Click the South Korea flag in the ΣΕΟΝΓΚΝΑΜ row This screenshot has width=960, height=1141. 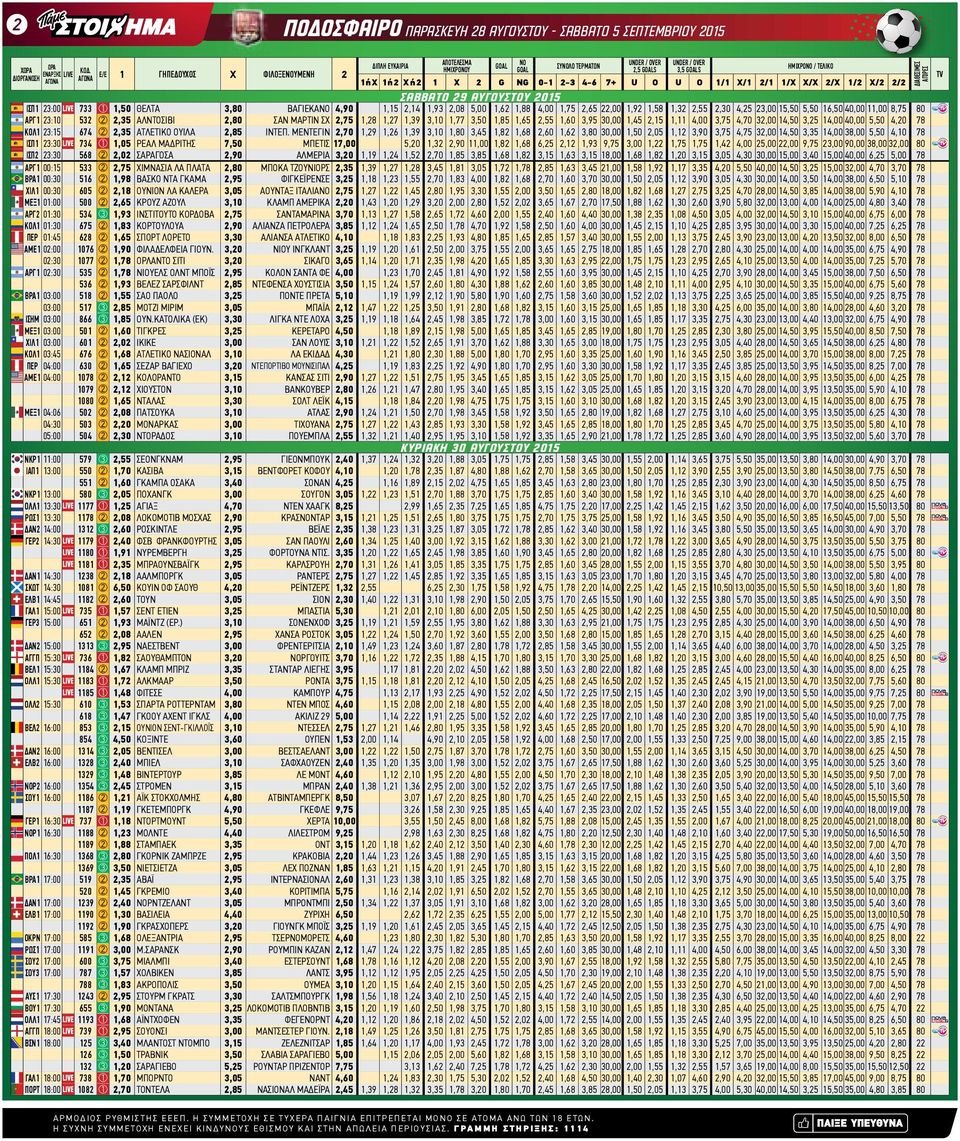tap(17, 459)
